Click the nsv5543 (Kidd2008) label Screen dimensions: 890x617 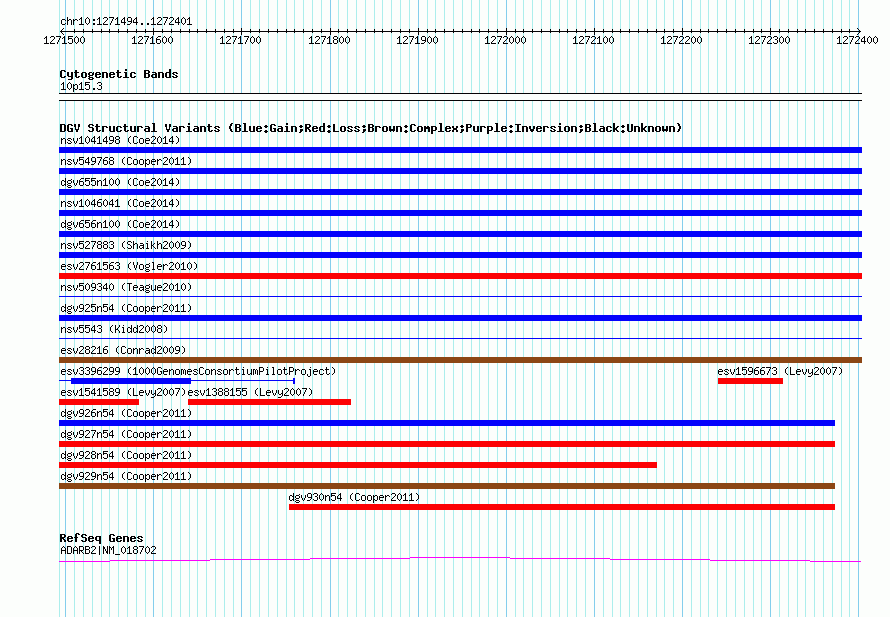coord(114,329)
